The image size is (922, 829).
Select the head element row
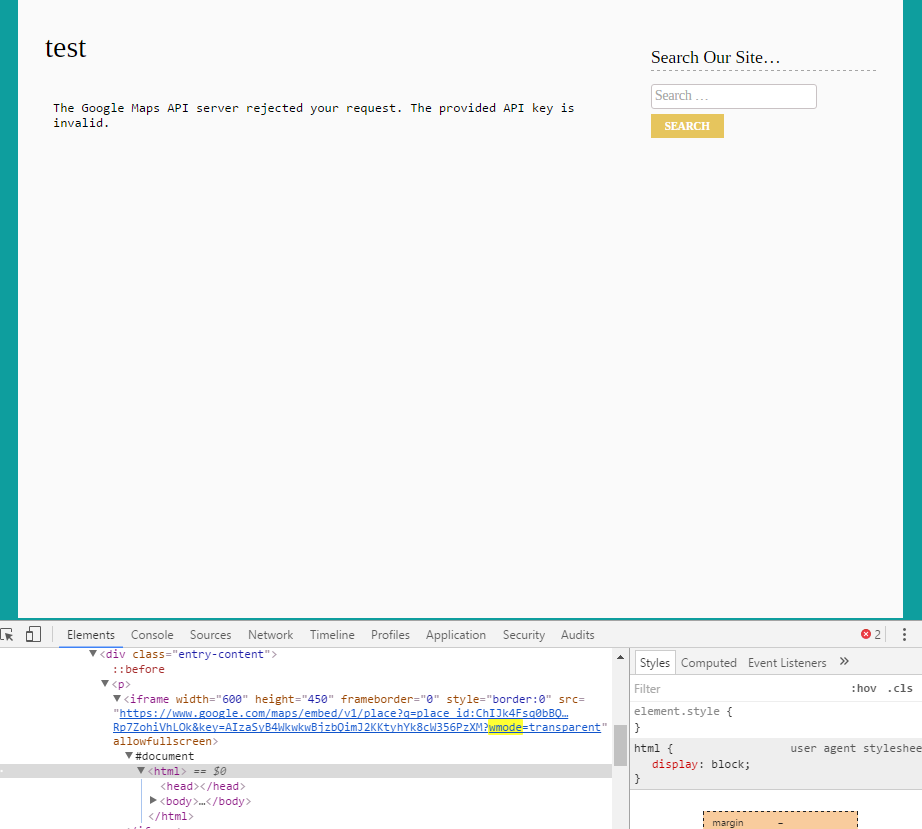point(203,785)
